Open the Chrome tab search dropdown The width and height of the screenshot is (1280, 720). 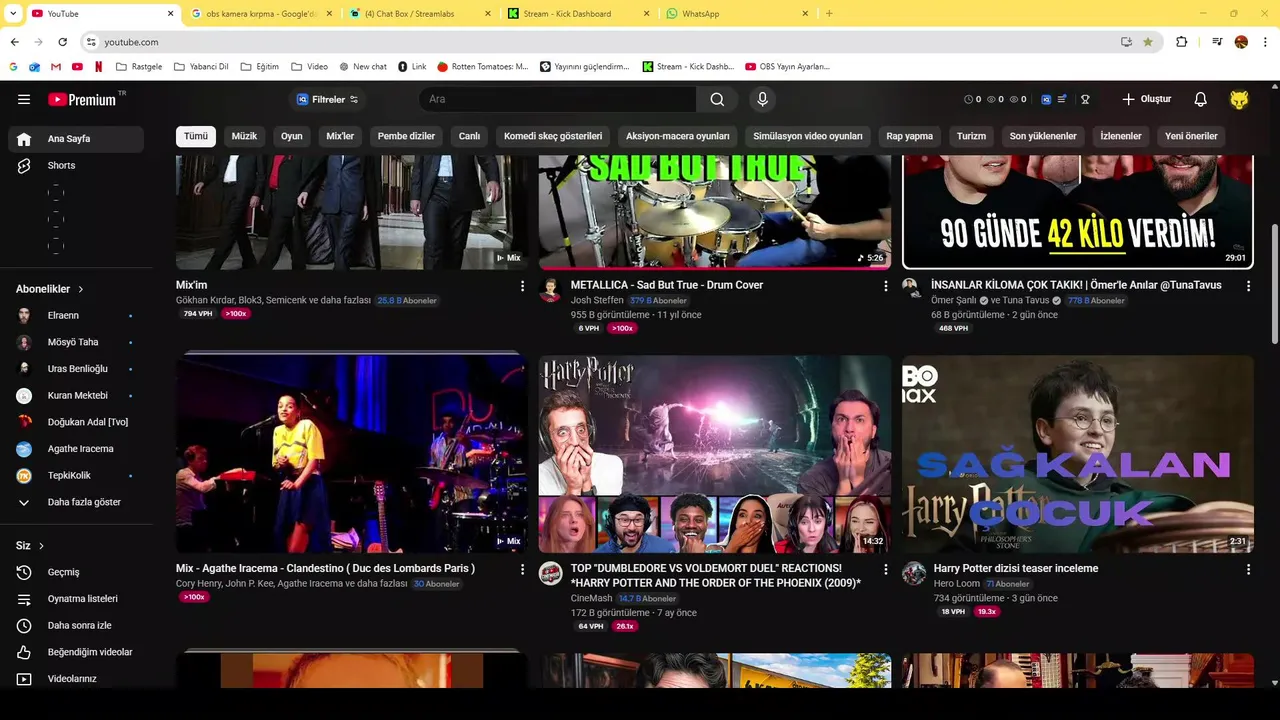(x=14, y=13)
